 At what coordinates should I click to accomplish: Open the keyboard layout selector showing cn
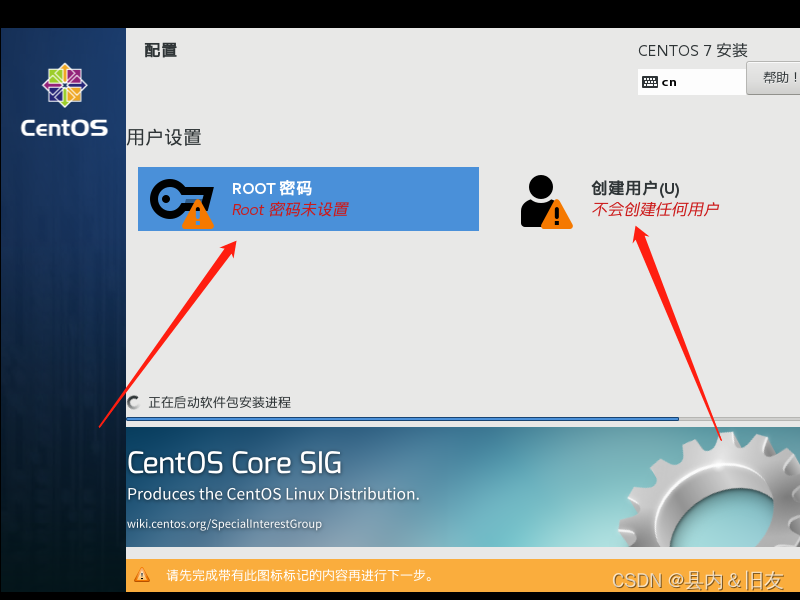[690, 81]
